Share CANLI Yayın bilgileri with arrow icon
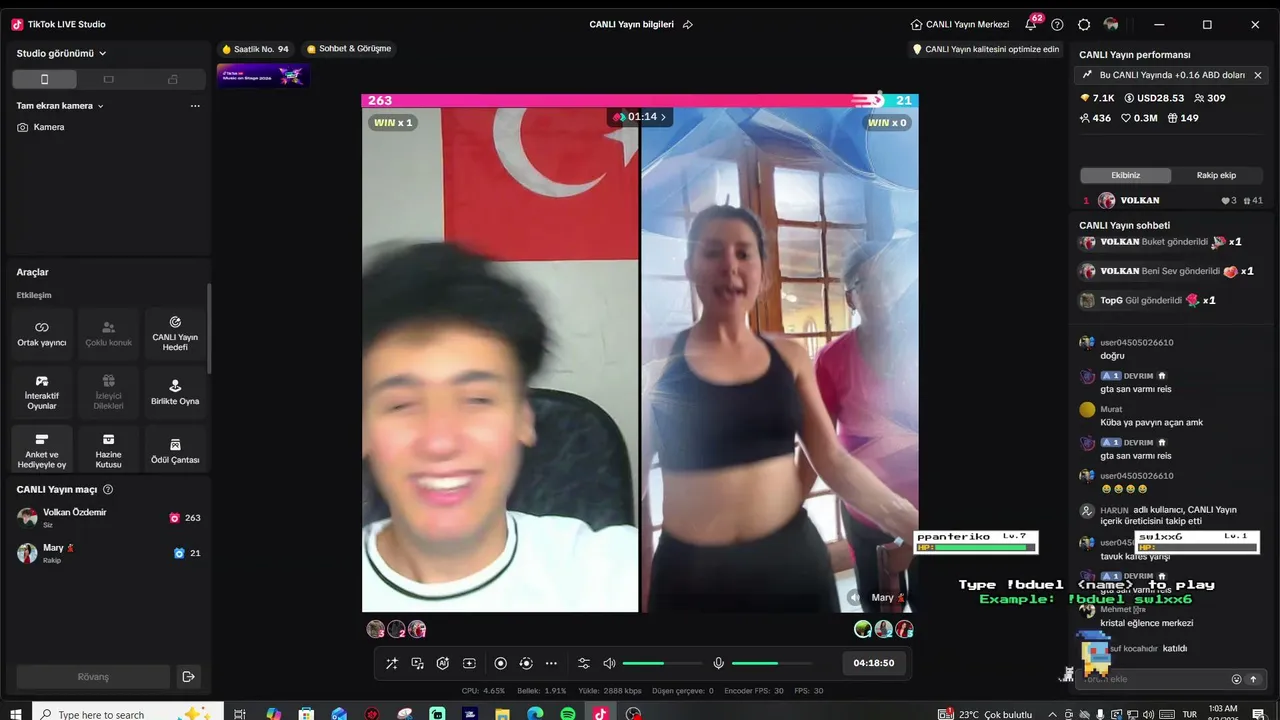Viewport: 1280px width, 720px height. point(687,24)
